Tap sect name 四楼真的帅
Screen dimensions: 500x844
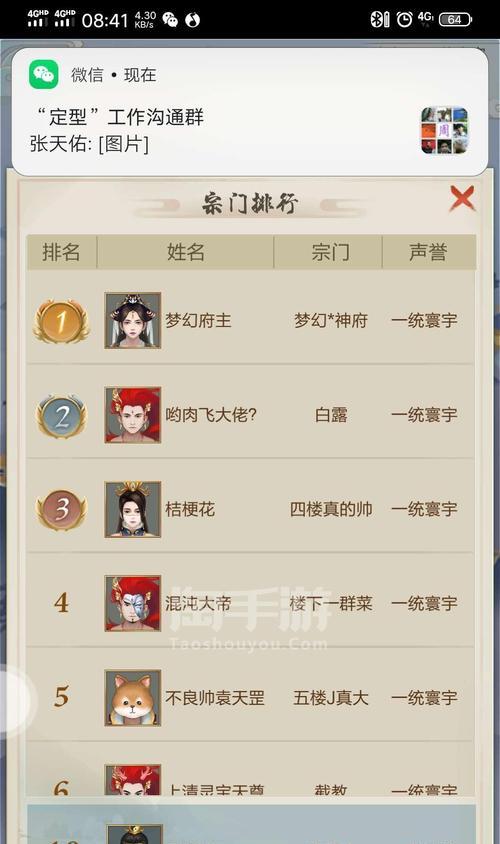[331, 509]
